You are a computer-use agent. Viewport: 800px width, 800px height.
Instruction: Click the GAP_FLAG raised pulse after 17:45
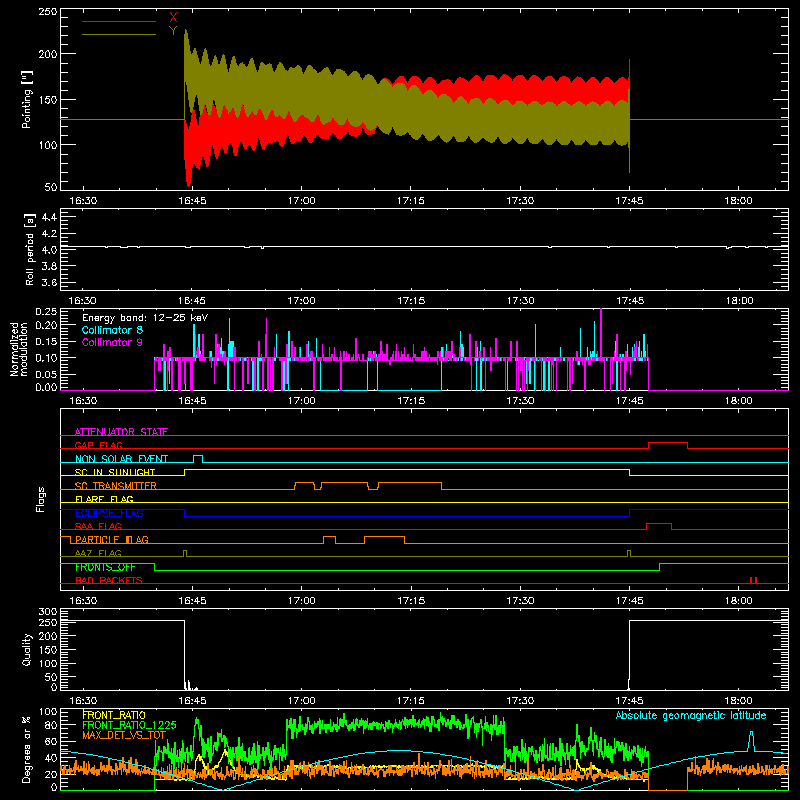point(668,443)
